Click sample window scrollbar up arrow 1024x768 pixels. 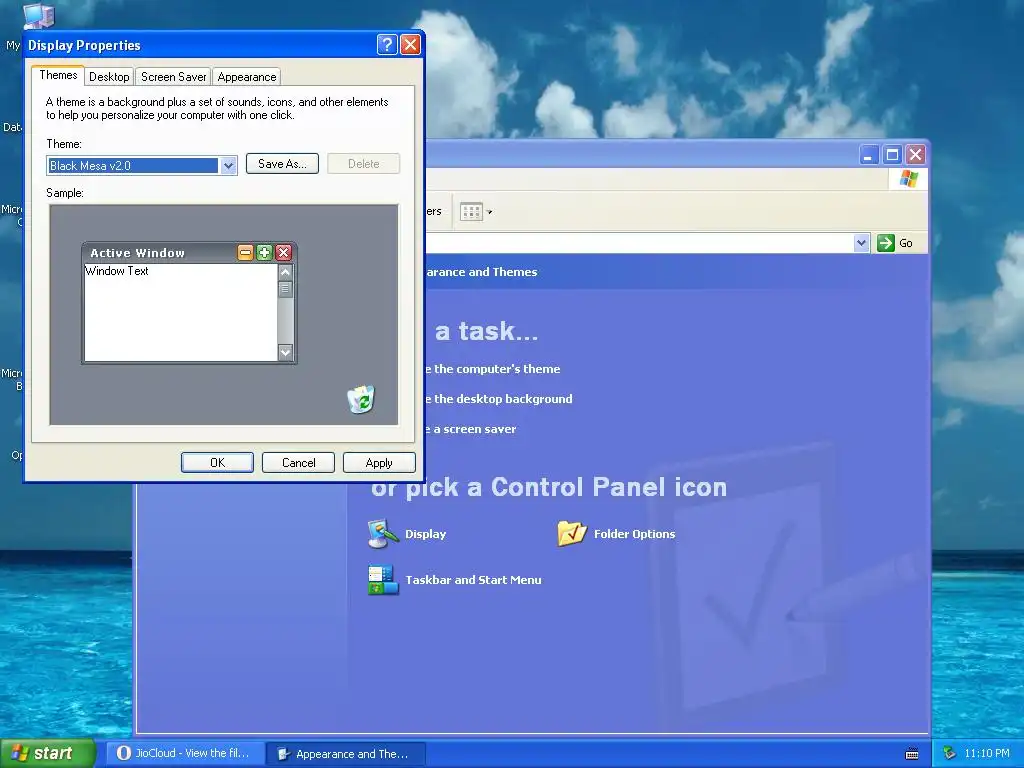(285, 272)
